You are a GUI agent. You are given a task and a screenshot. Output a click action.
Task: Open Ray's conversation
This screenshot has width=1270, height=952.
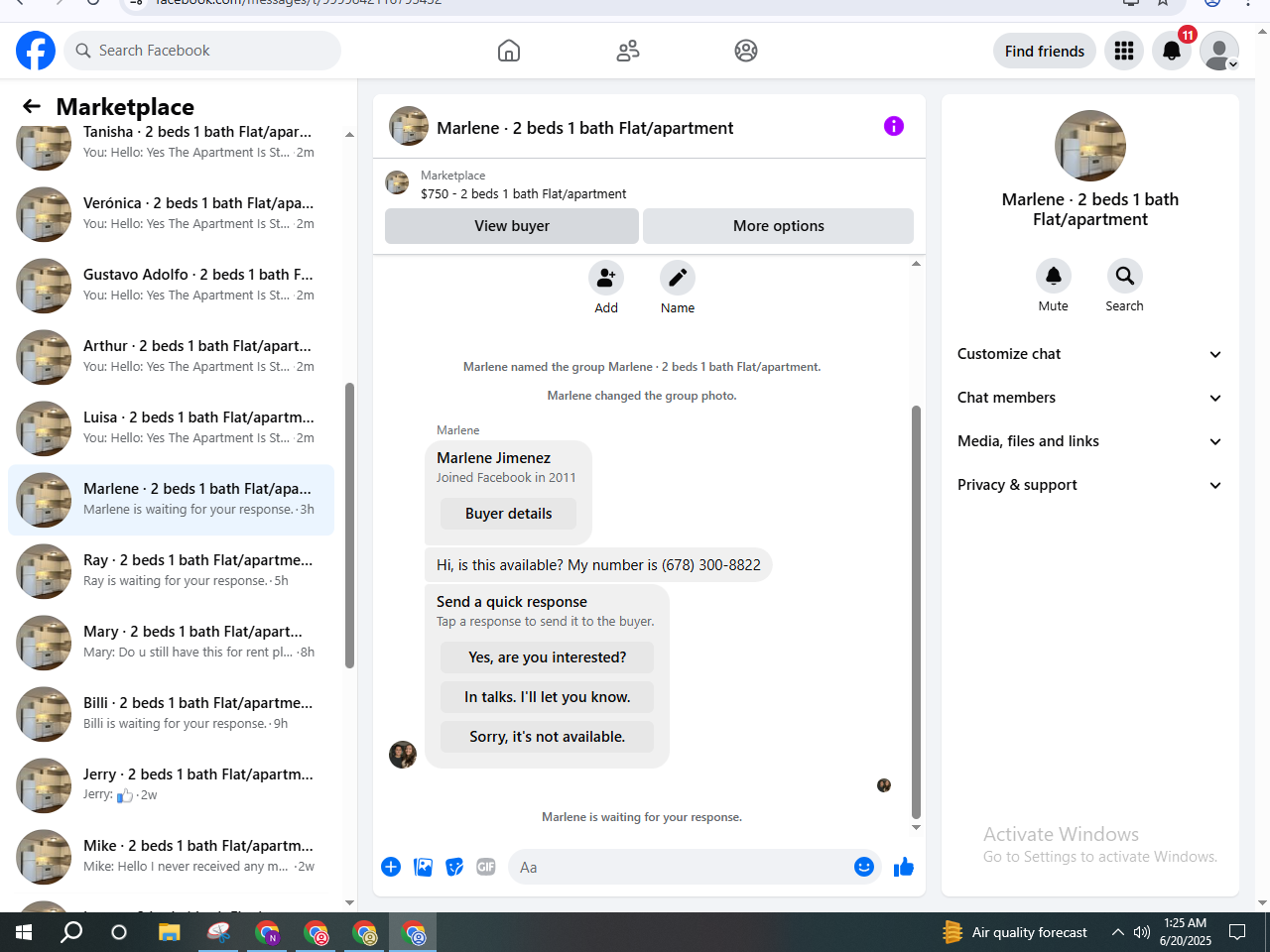point(171,571)
